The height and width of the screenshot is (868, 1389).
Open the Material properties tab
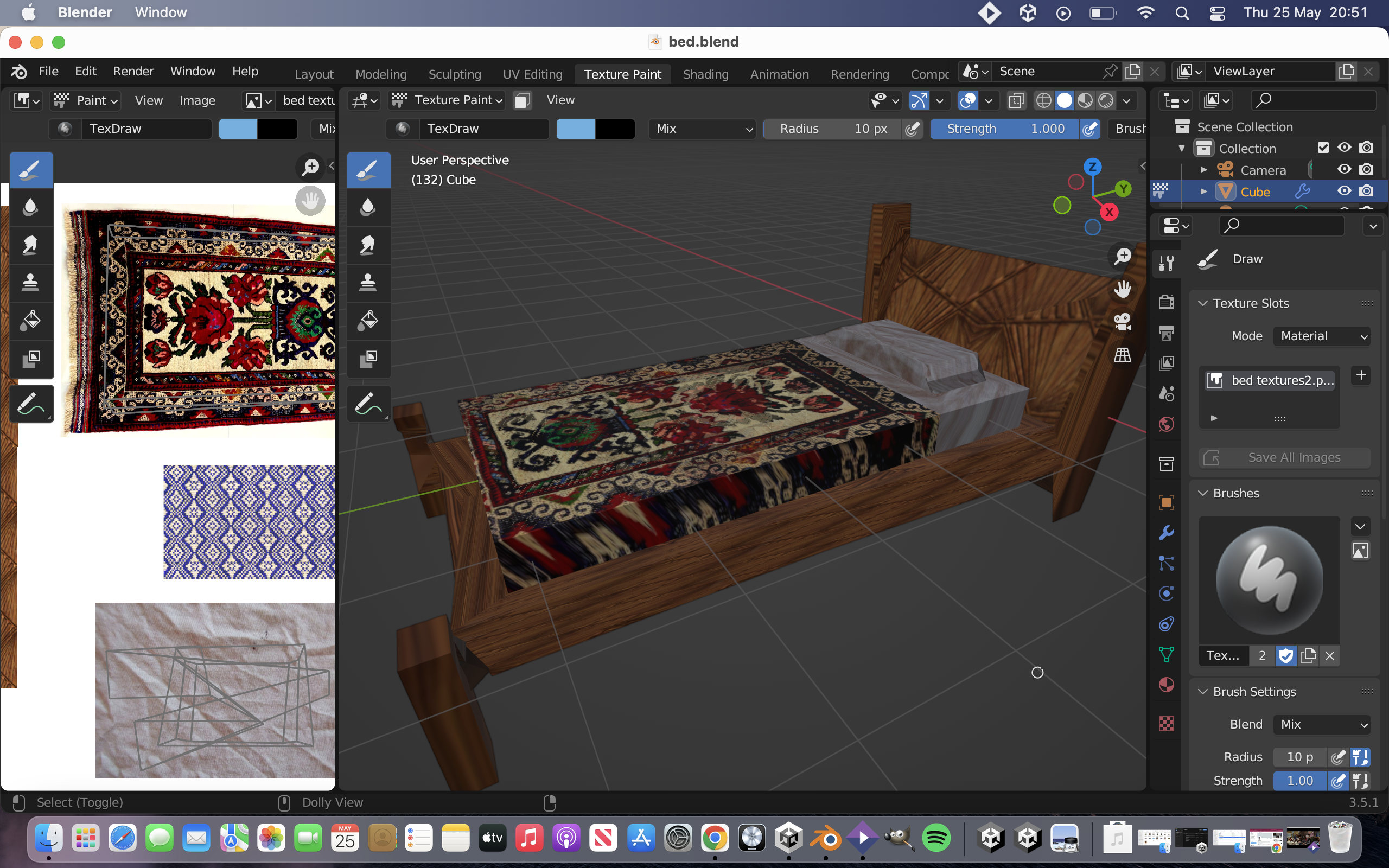tap(1167, 685)
